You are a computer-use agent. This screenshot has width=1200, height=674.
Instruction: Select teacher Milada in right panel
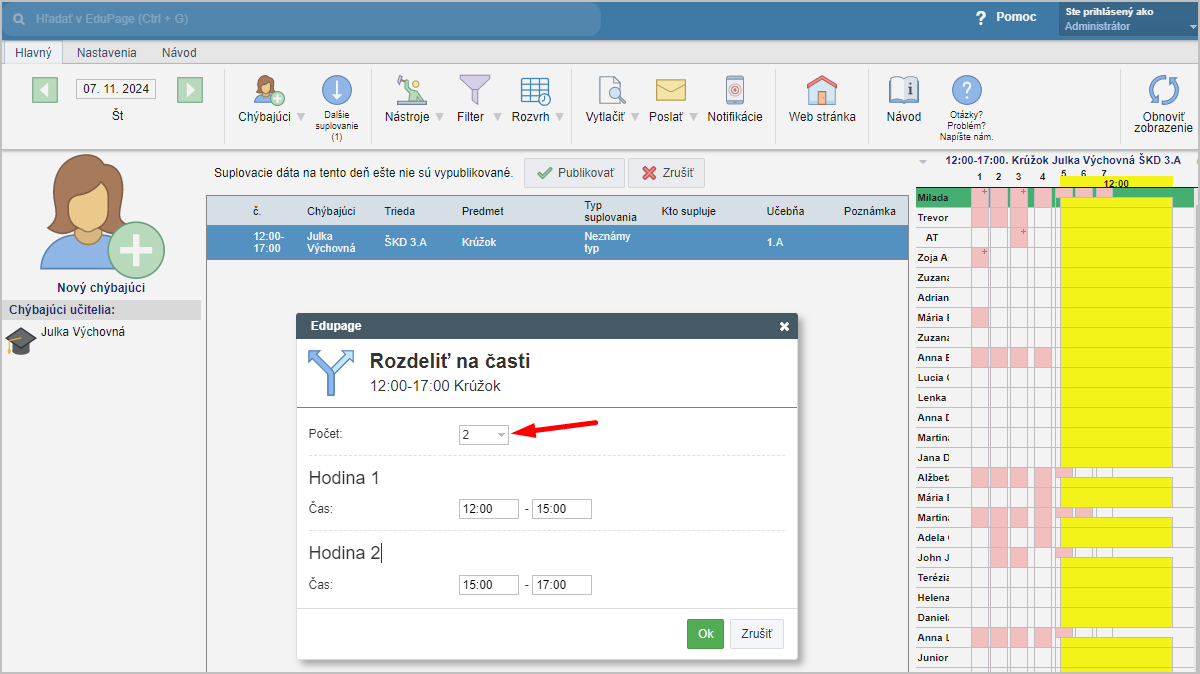933,198
